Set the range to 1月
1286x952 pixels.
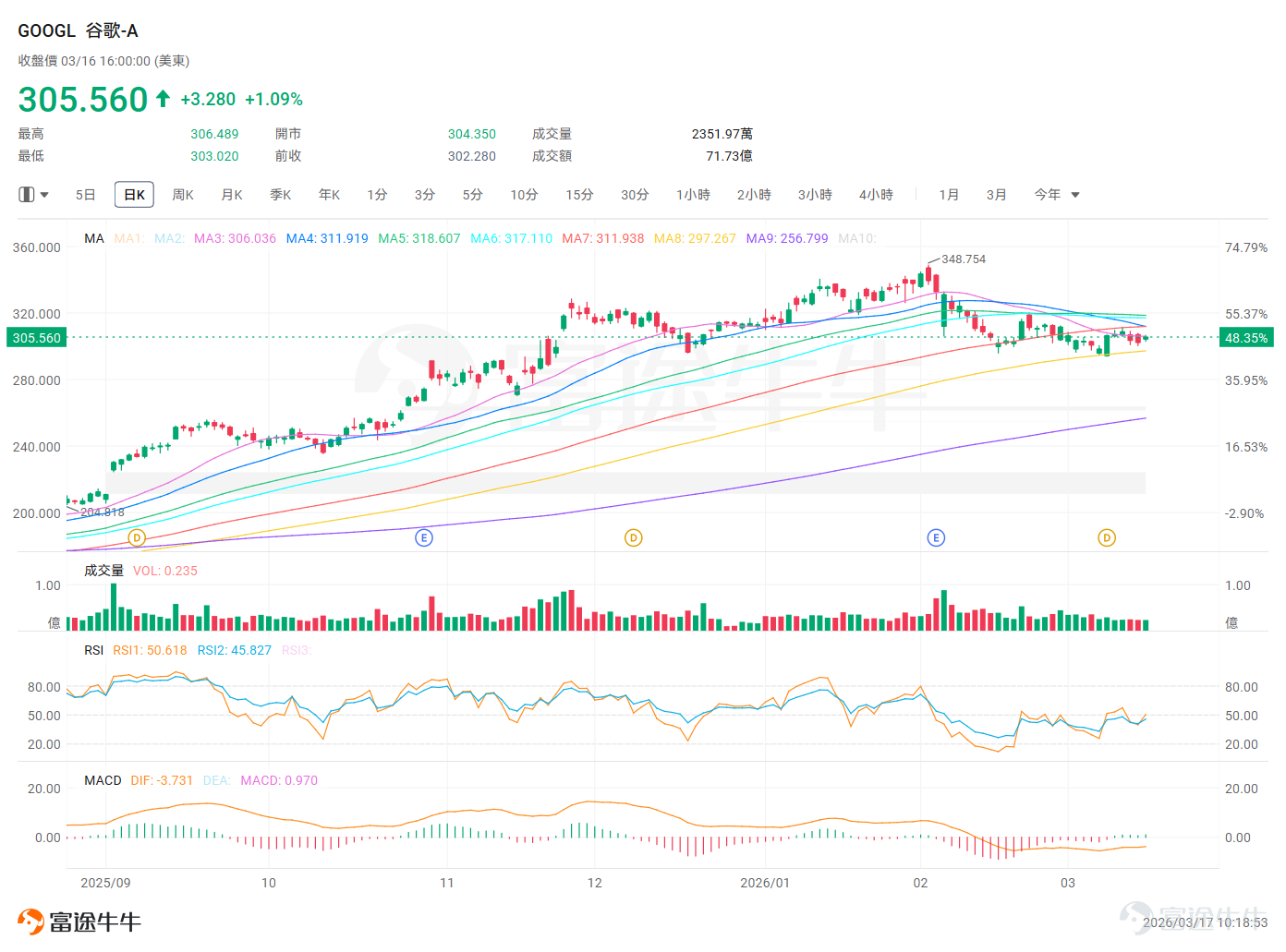[949, 195]
